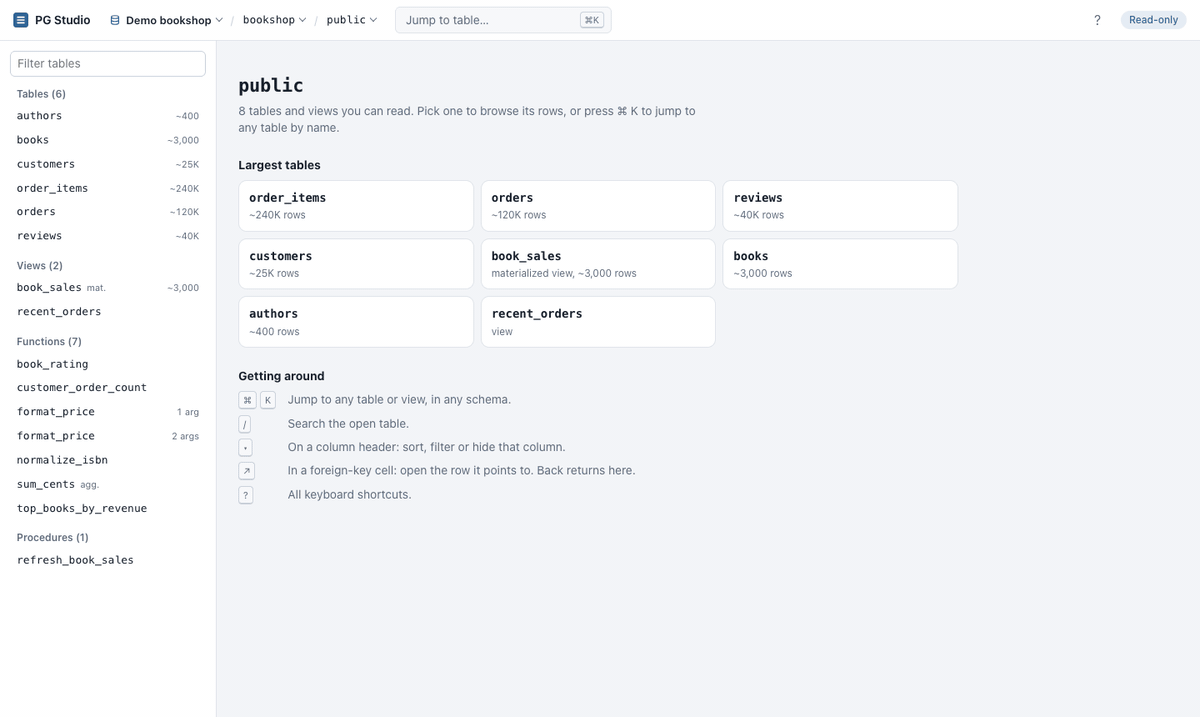1200x717 pixels.
Task: Select authors table in sidebar
Action: (x=108, y=116)
